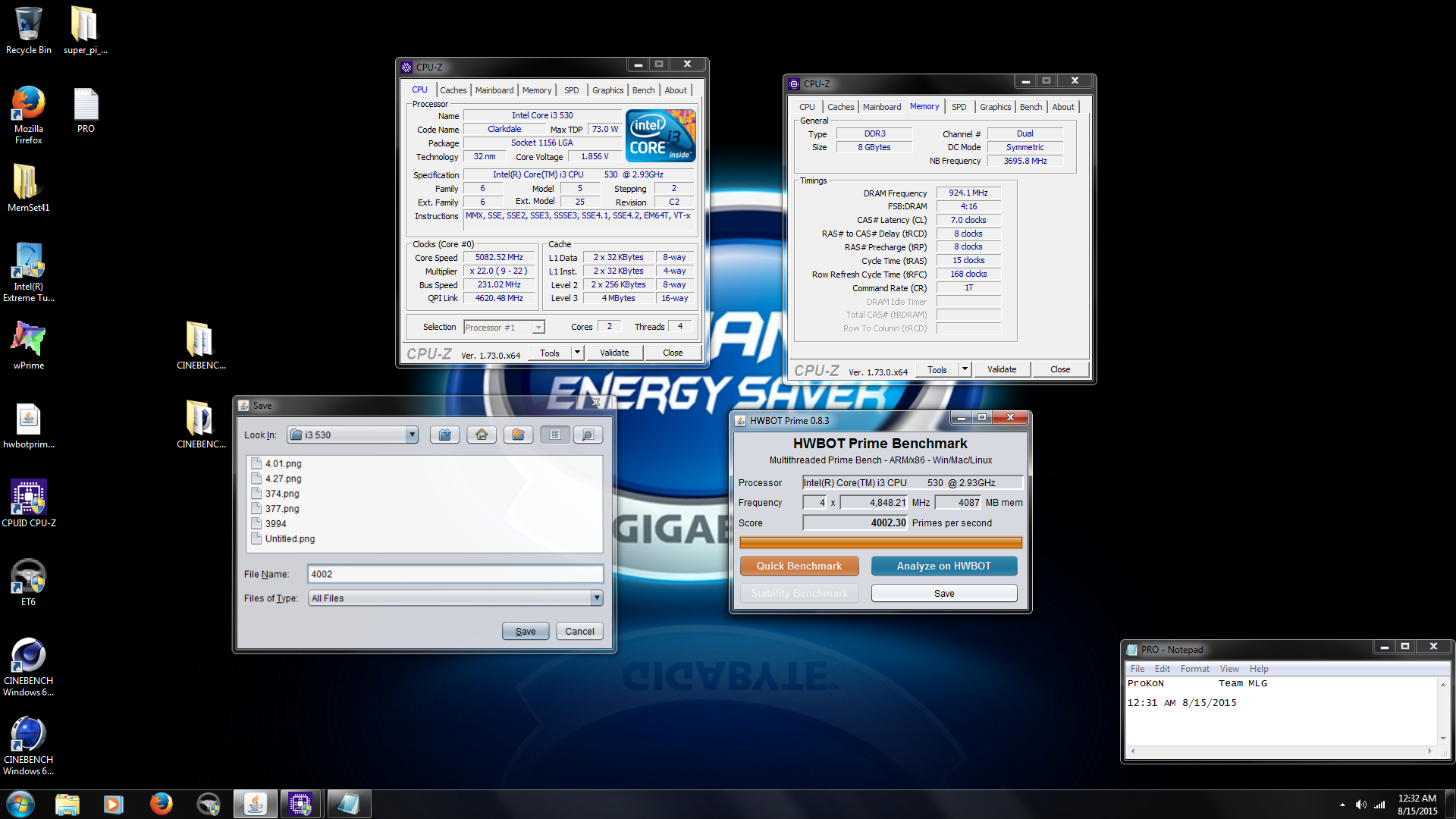The width and height of the screenshot is (1456, 819).
Task: Click Cancel in Save dialog
Action: pos(579,631)
